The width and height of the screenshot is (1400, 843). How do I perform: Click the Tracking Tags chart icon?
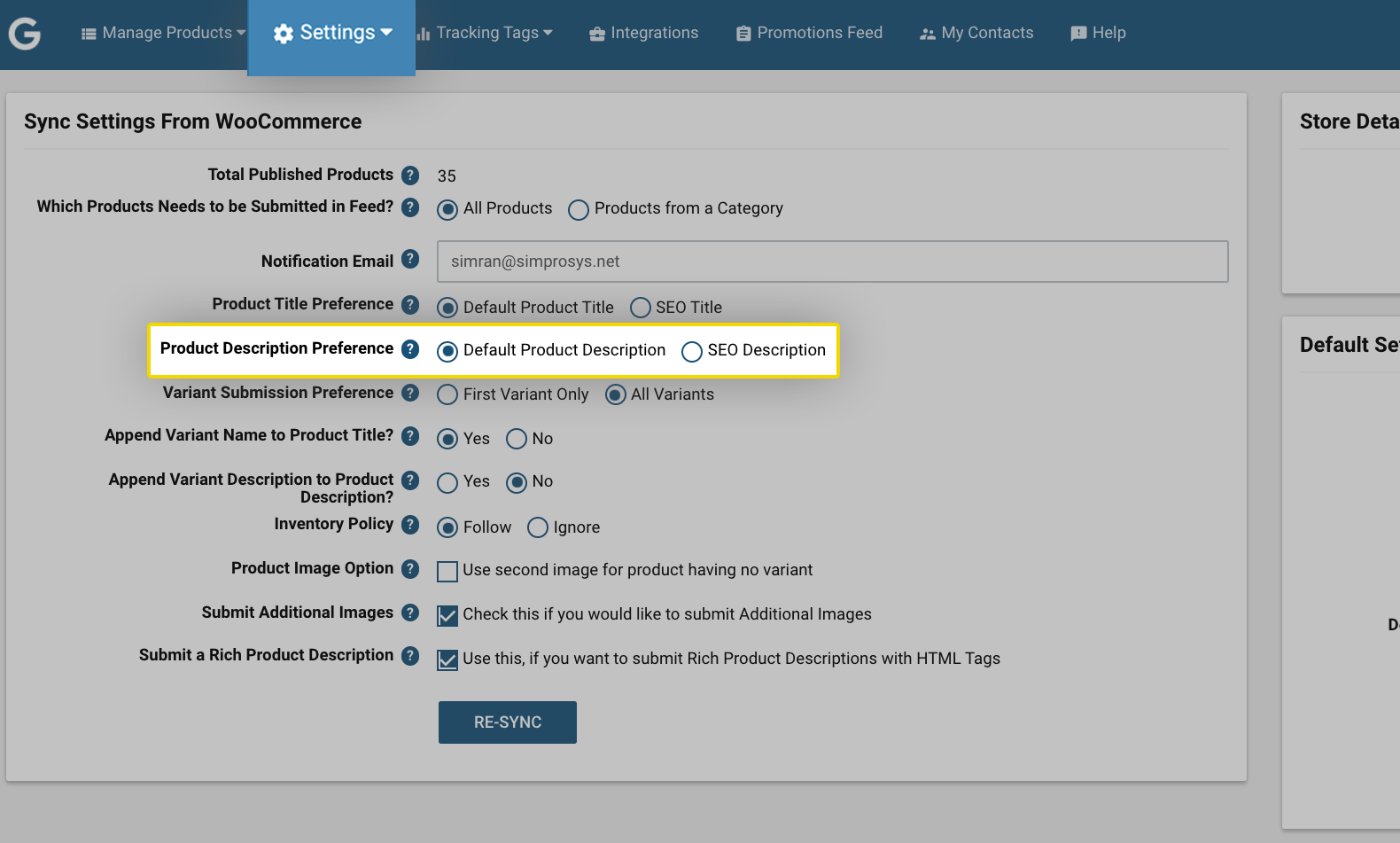coord(424,34)
